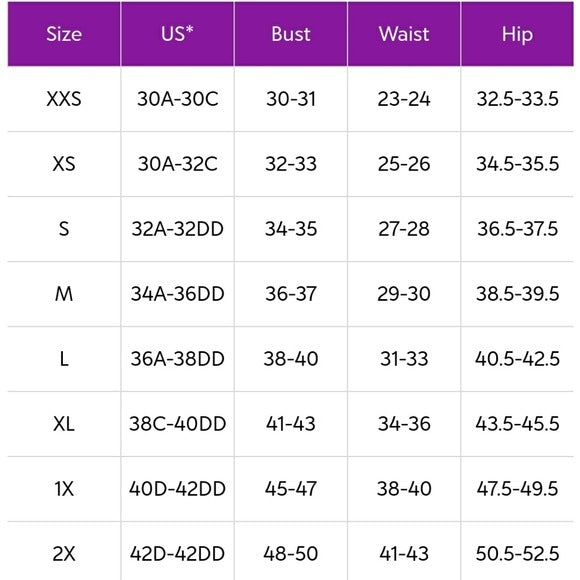Image resolution: width=580 pixels, height=580 pixels.
Task: Select the 23-24 waist cell
Action: click(x=404, y=99)
